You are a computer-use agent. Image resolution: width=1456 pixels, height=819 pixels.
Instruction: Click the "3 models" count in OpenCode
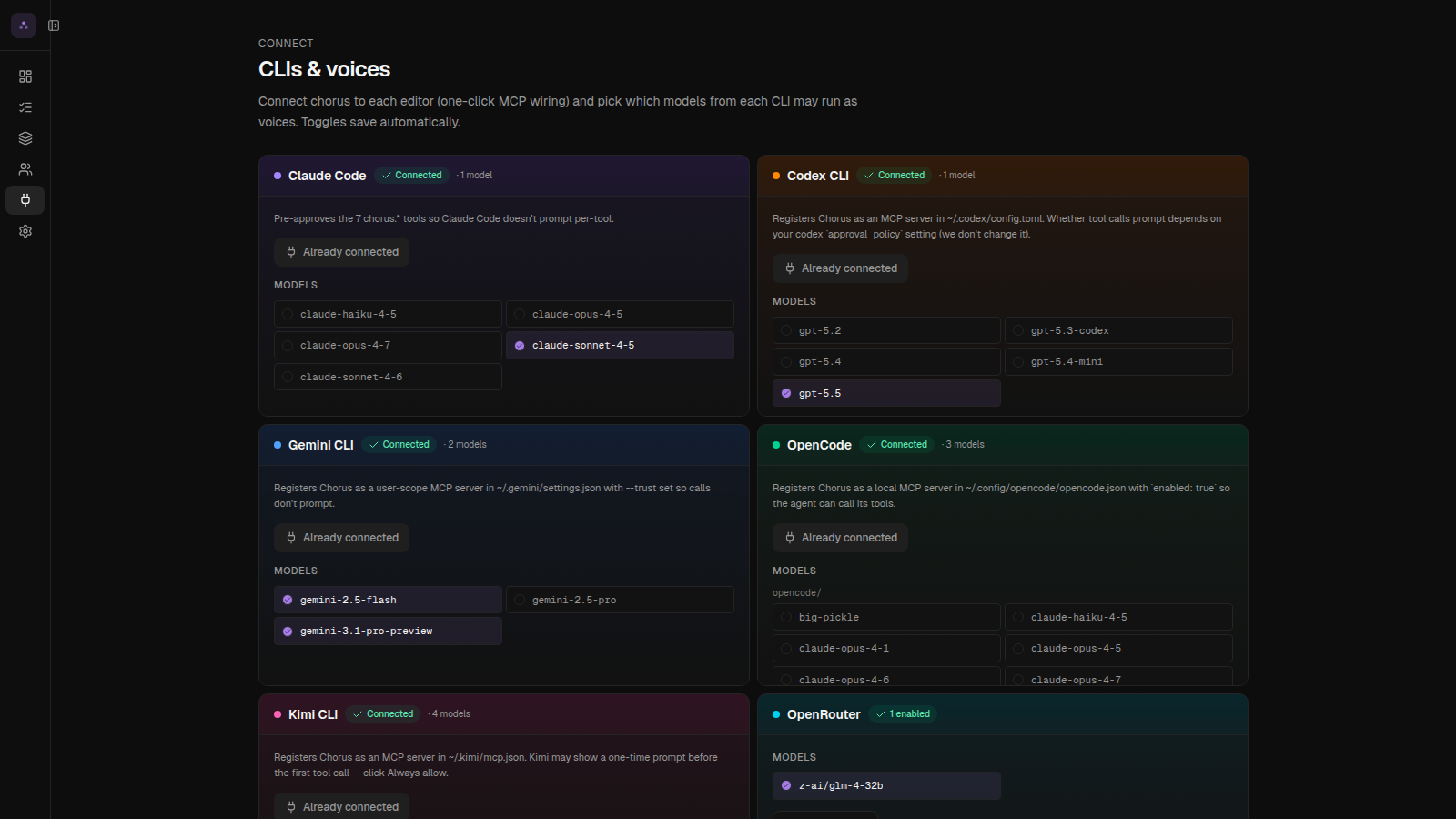coord(965,445)
